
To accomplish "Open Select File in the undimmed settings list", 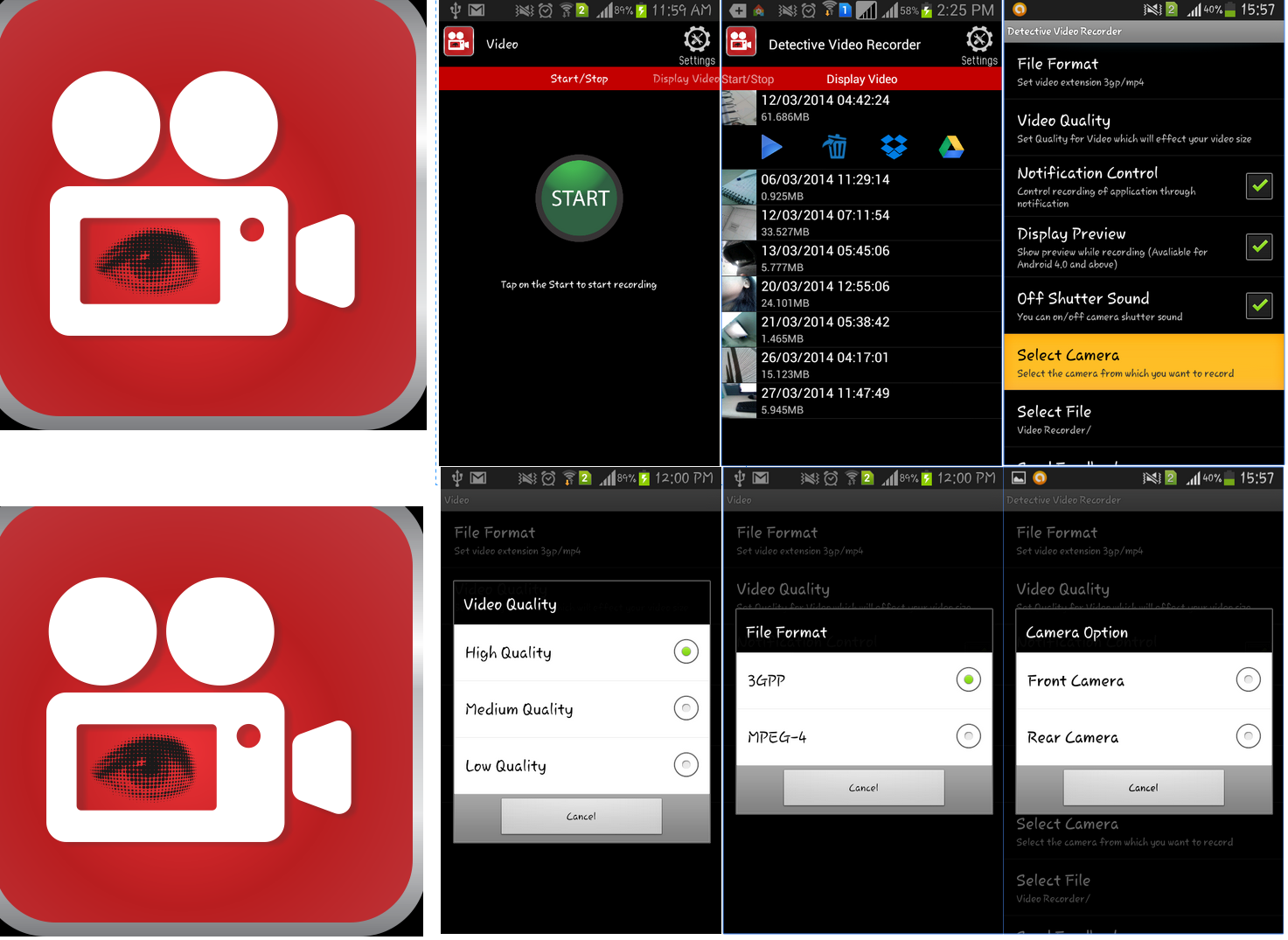I will tap(1144, 419).
